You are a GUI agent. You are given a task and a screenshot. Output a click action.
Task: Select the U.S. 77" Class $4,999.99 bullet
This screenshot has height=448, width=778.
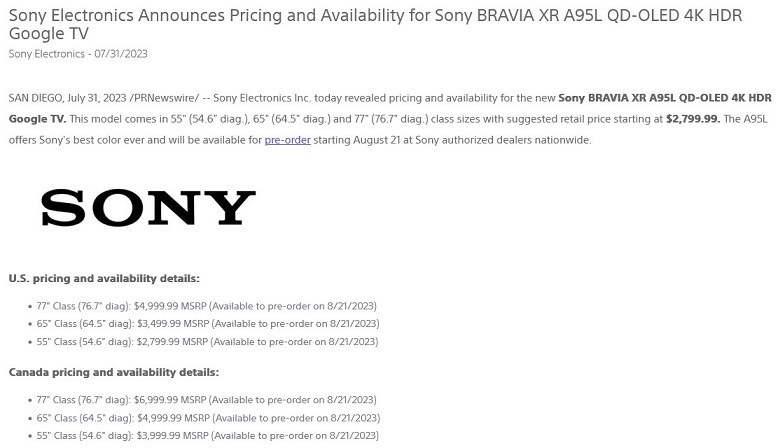click(206, 306)
